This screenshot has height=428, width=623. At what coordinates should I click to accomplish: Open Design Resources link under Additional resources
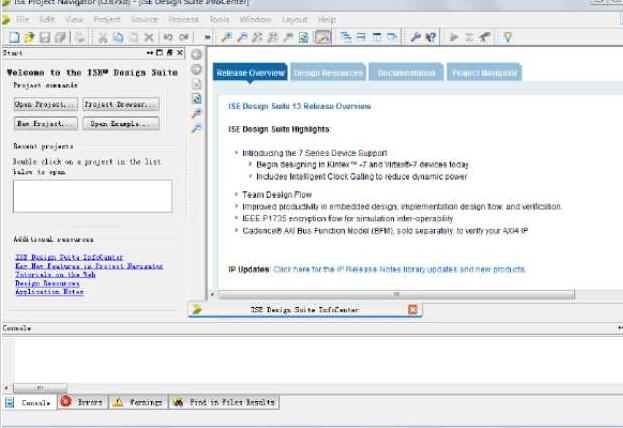point(47,283)
